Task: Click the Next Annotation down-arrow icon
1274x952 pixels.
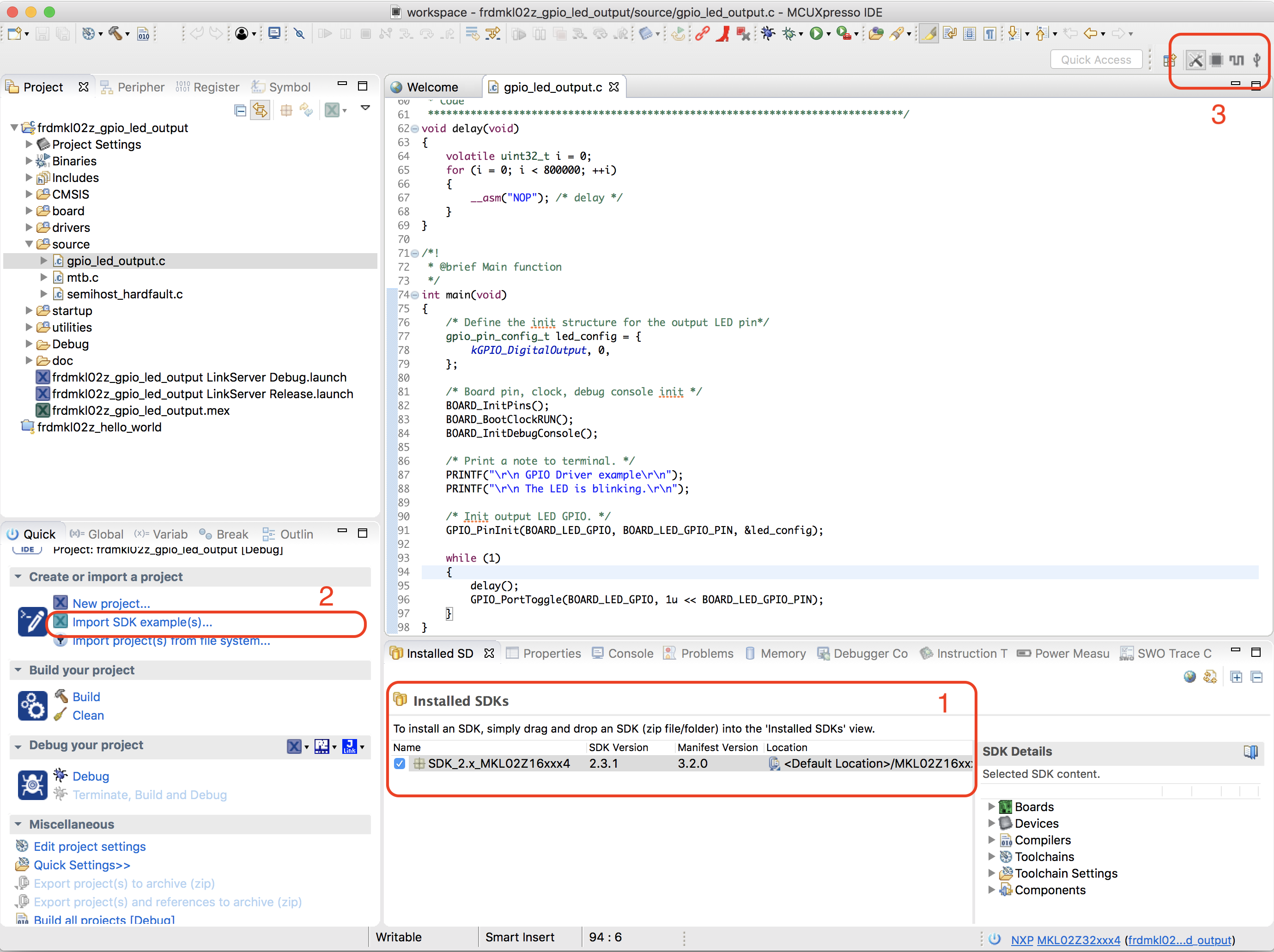Action: coord(1014,33)
